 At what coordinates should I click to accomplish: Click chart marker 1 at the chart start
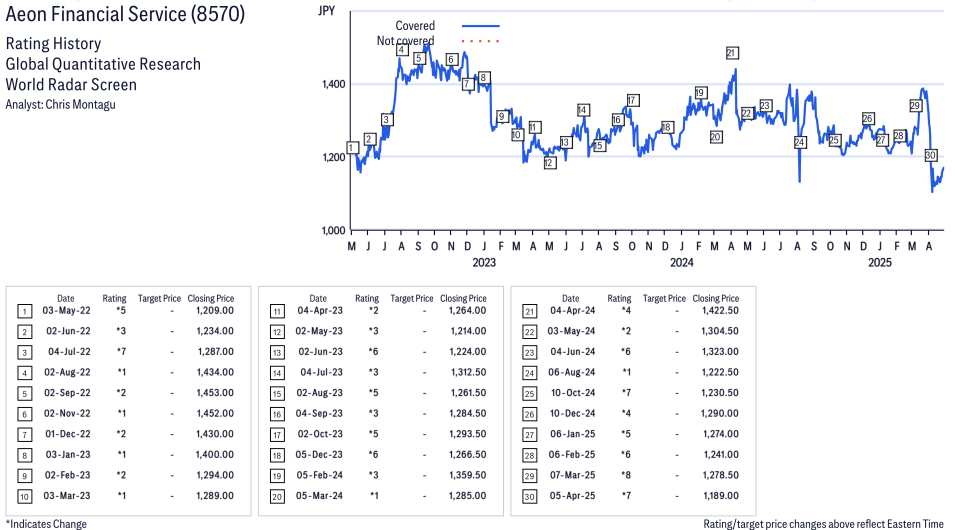tap(353, 147)
